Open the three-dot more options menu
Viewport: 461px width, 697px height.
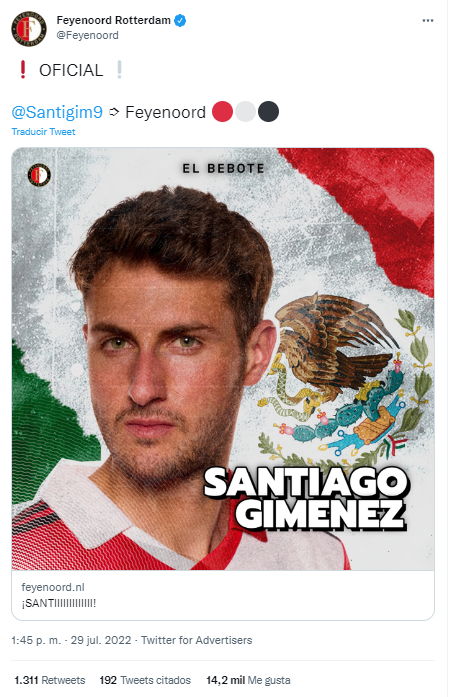coord(428,20)
